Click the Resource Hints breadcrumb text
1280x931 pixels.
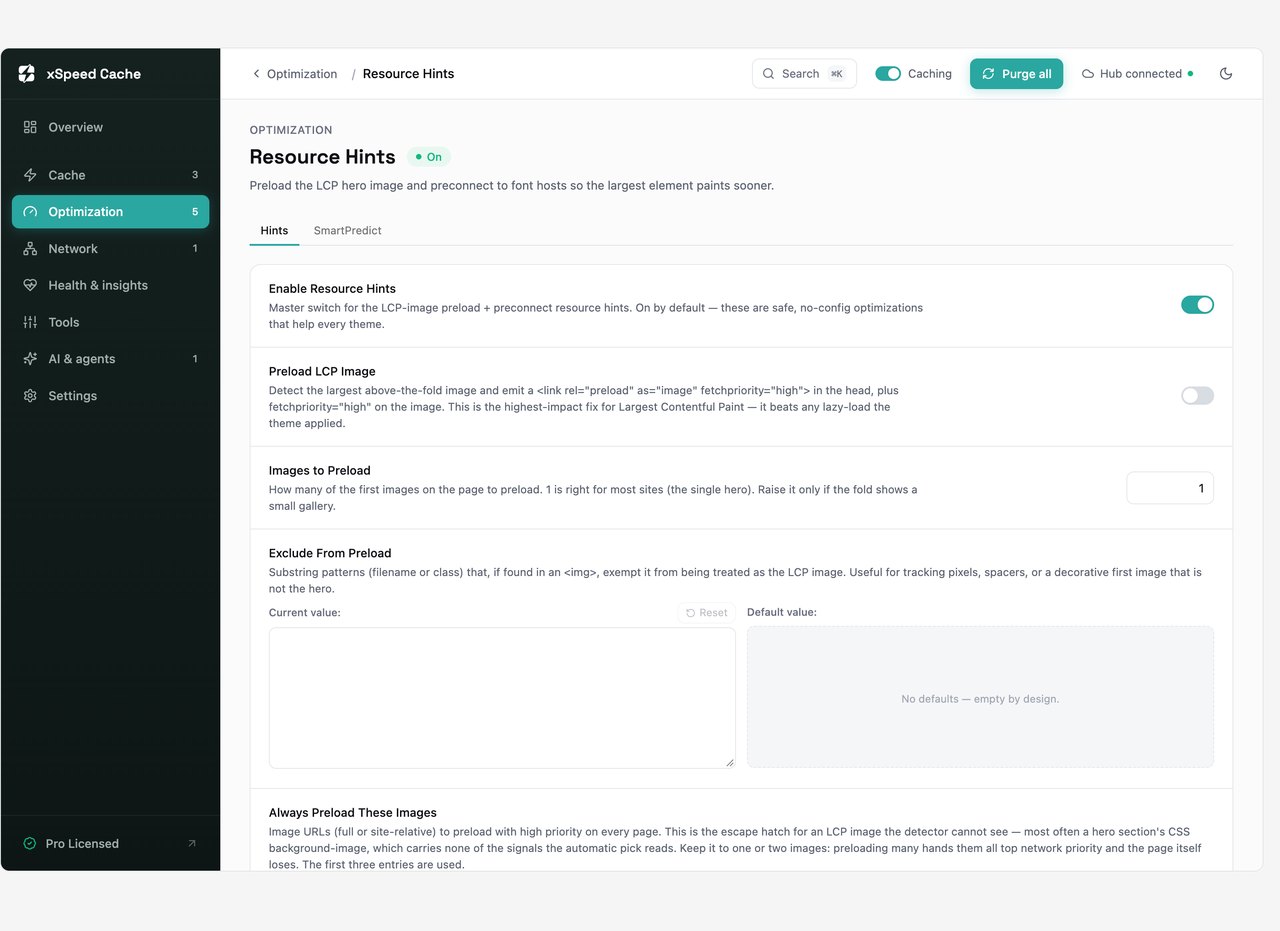408,74
